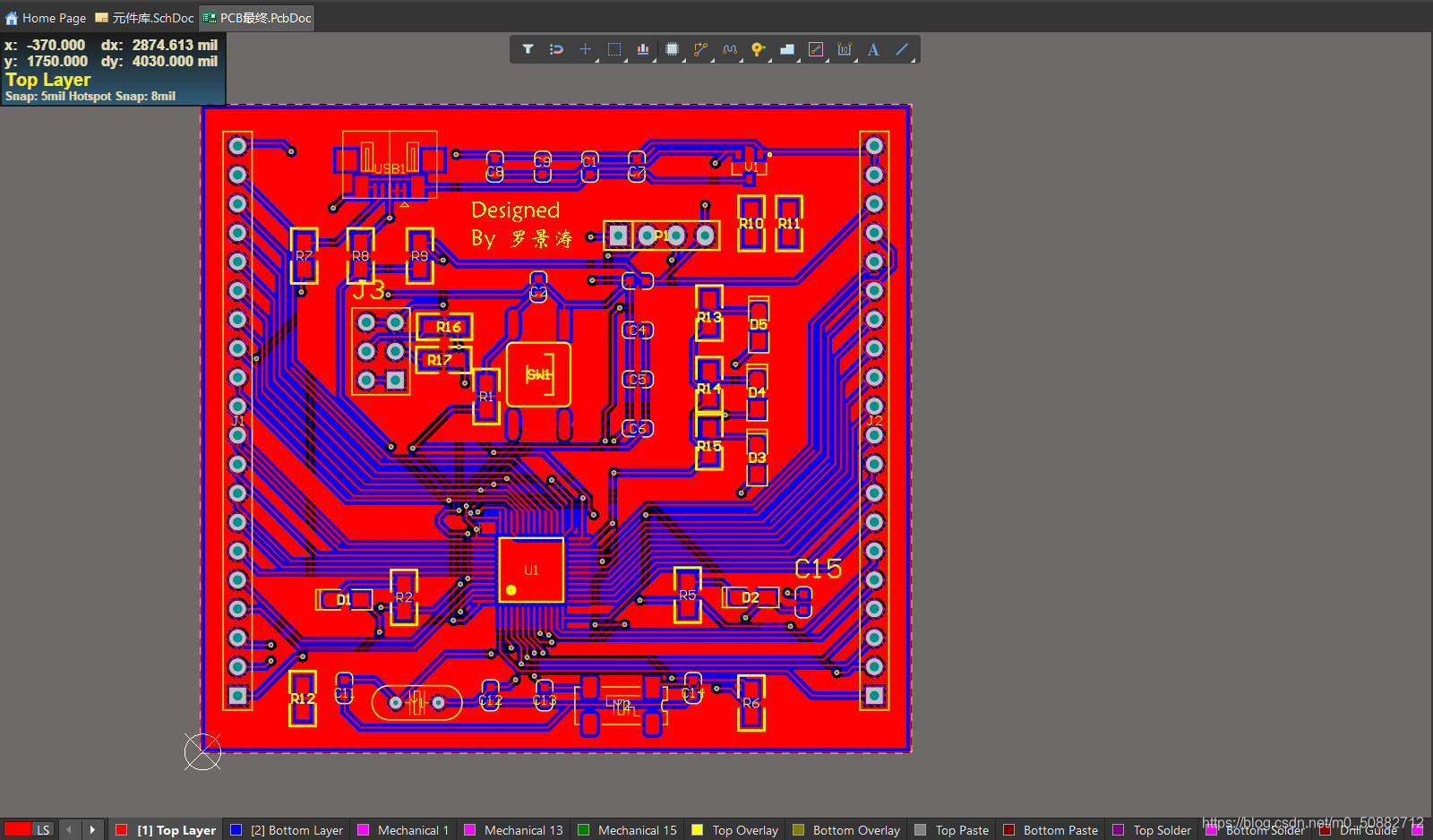Click the LS layer sets button
The image size is (1433, 840).
pos(42,829)
